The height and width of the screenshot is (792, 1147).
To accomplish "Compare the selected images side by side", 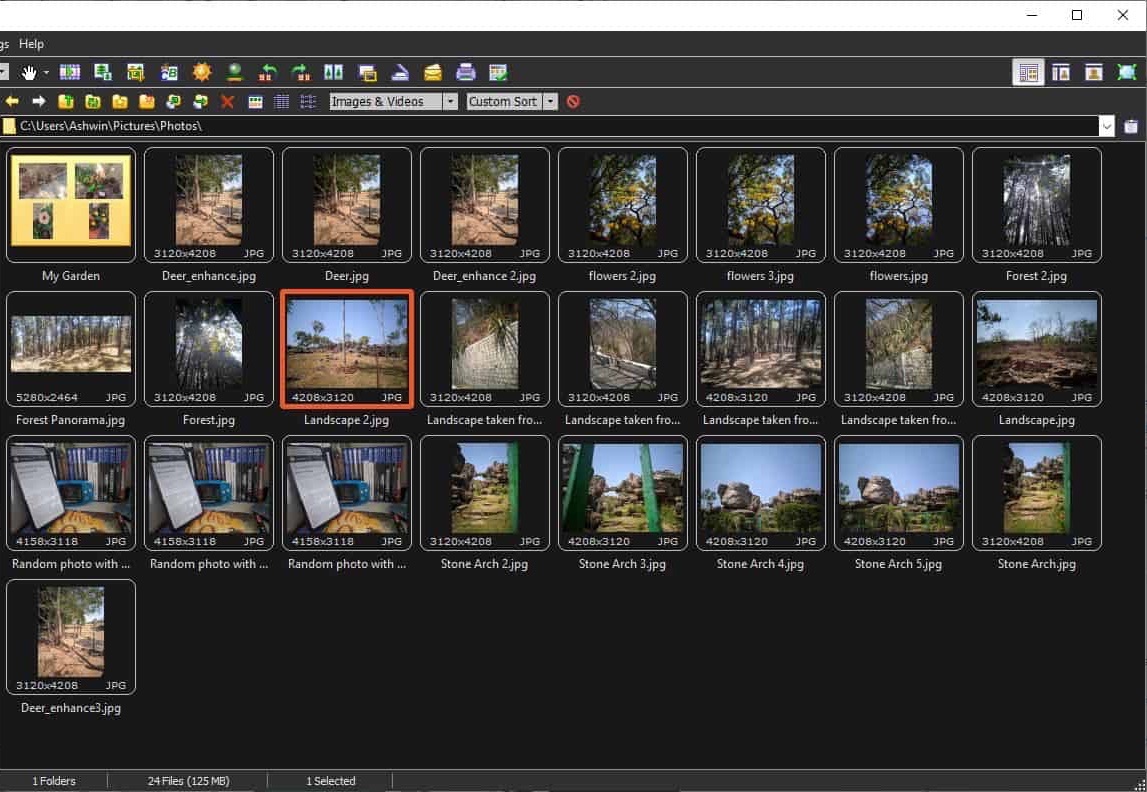I will coord(333,71).
